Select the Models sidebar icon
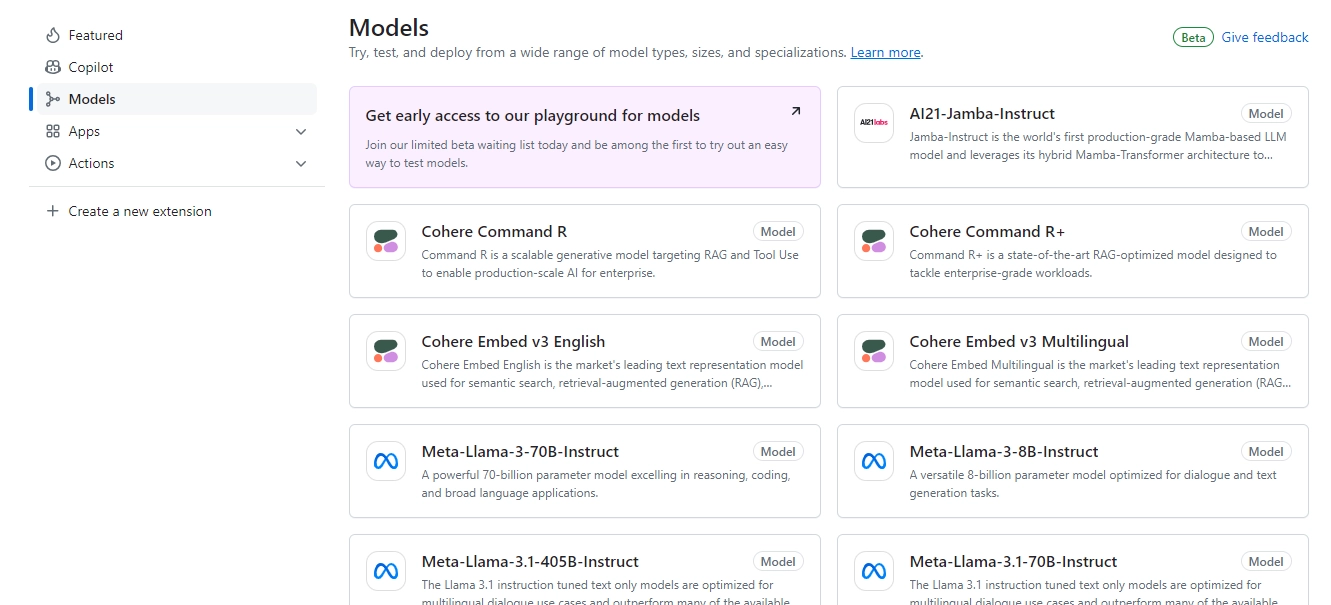 pos(53,98)
